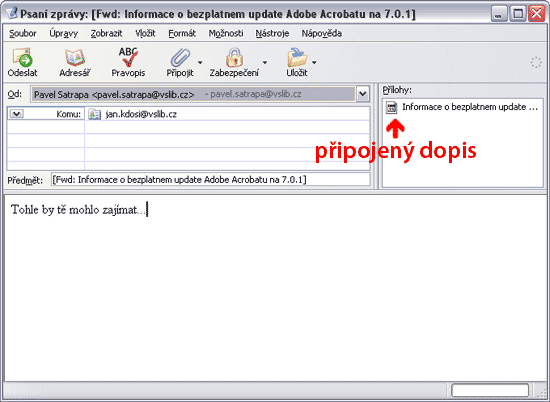
Task: Expand the Zabezpečení dropdown arrow
Action: 265,62
